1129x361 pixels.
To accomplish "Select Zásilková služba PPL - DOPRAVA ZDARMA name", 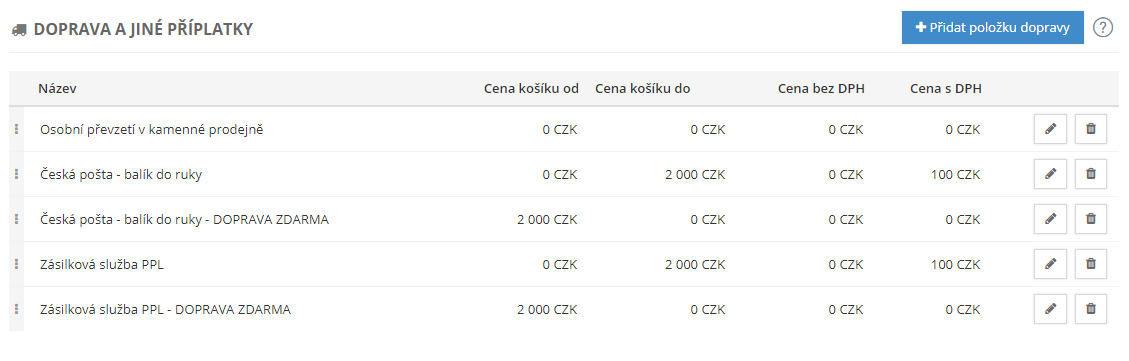I will tap(166, 310).
